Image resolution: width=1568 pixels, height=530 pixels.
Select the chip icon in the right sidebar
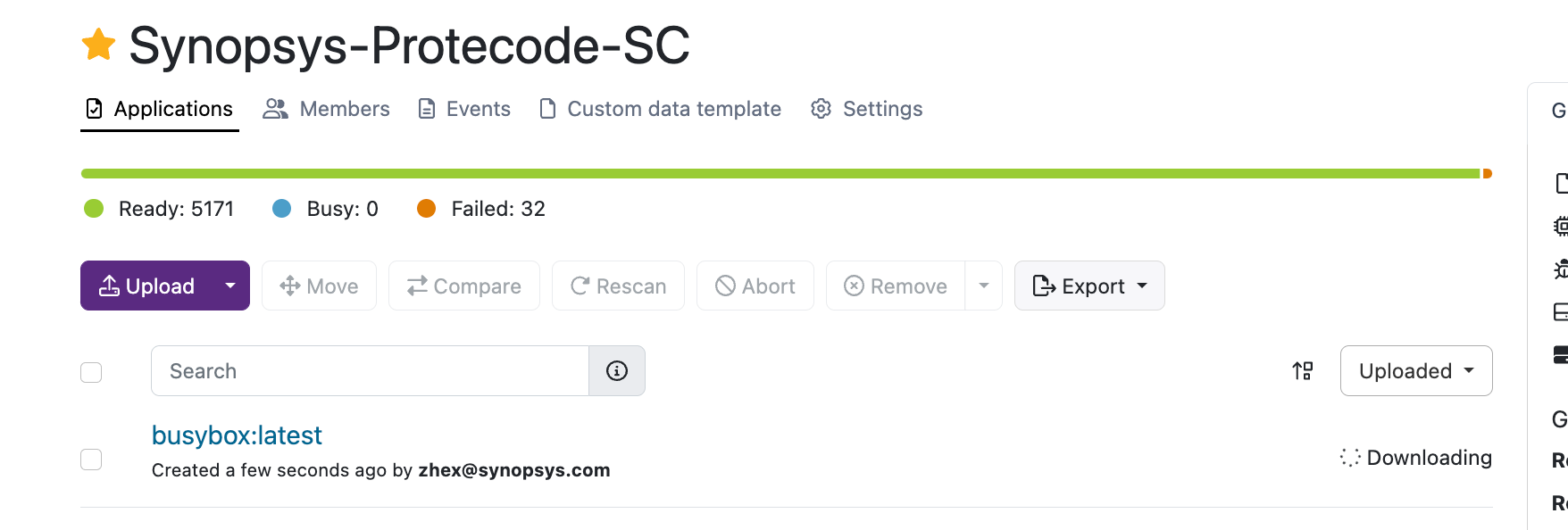click(1561, 226)
